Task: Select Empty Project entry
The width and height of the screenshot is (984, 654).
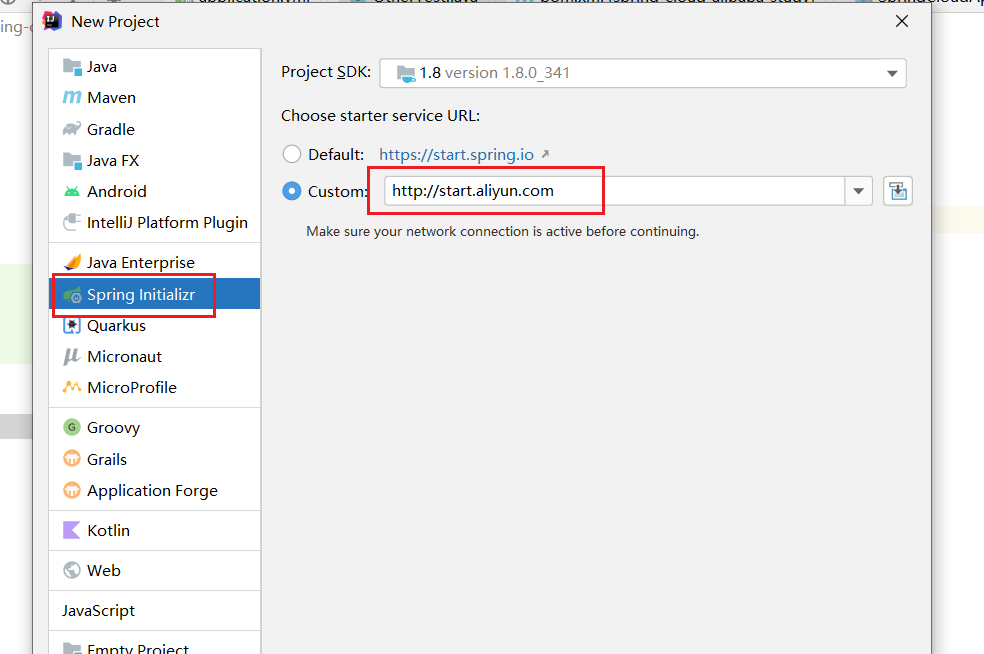Action: 154,646
